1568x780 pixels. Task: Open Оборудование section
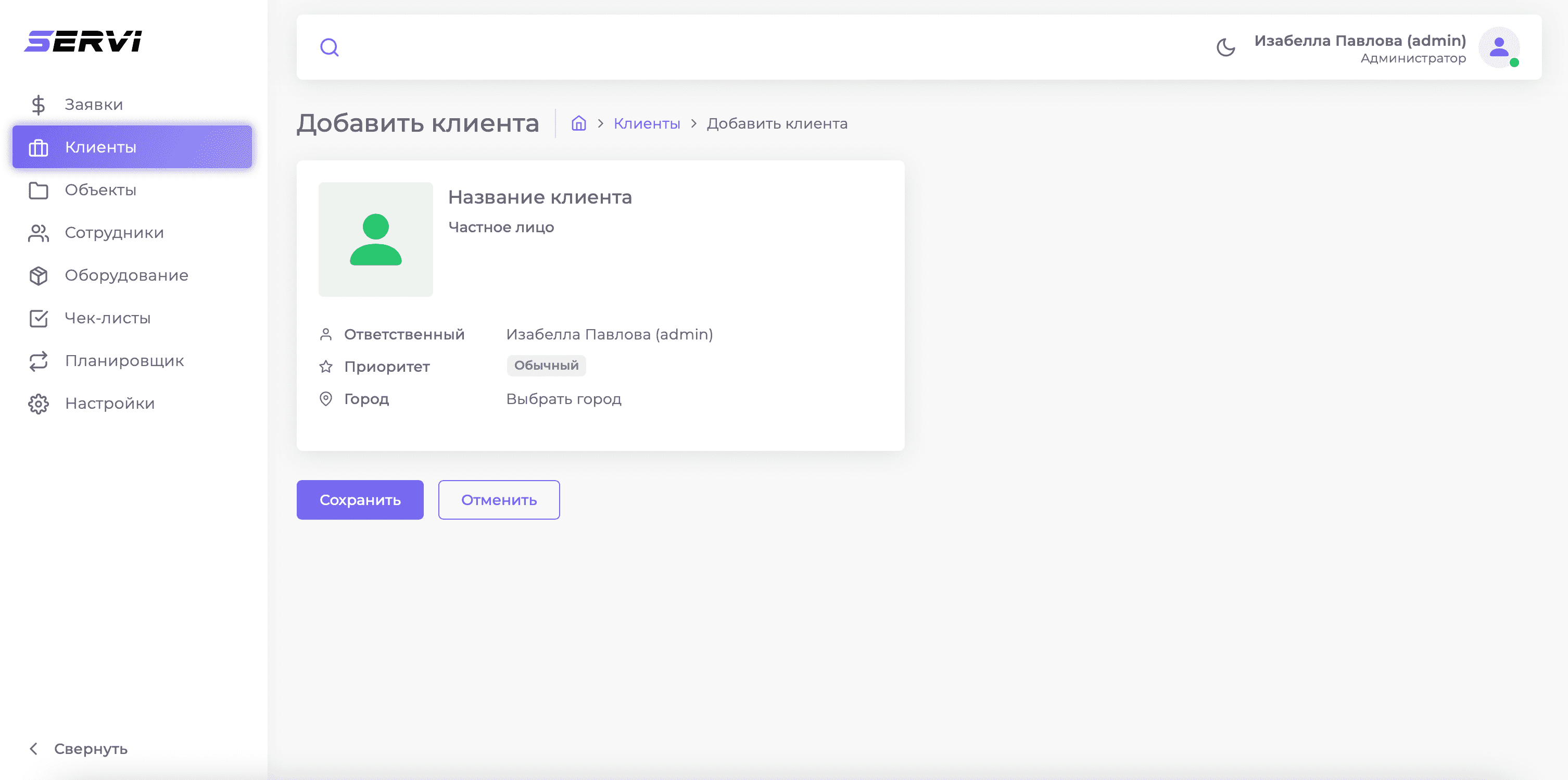(126, 275)
